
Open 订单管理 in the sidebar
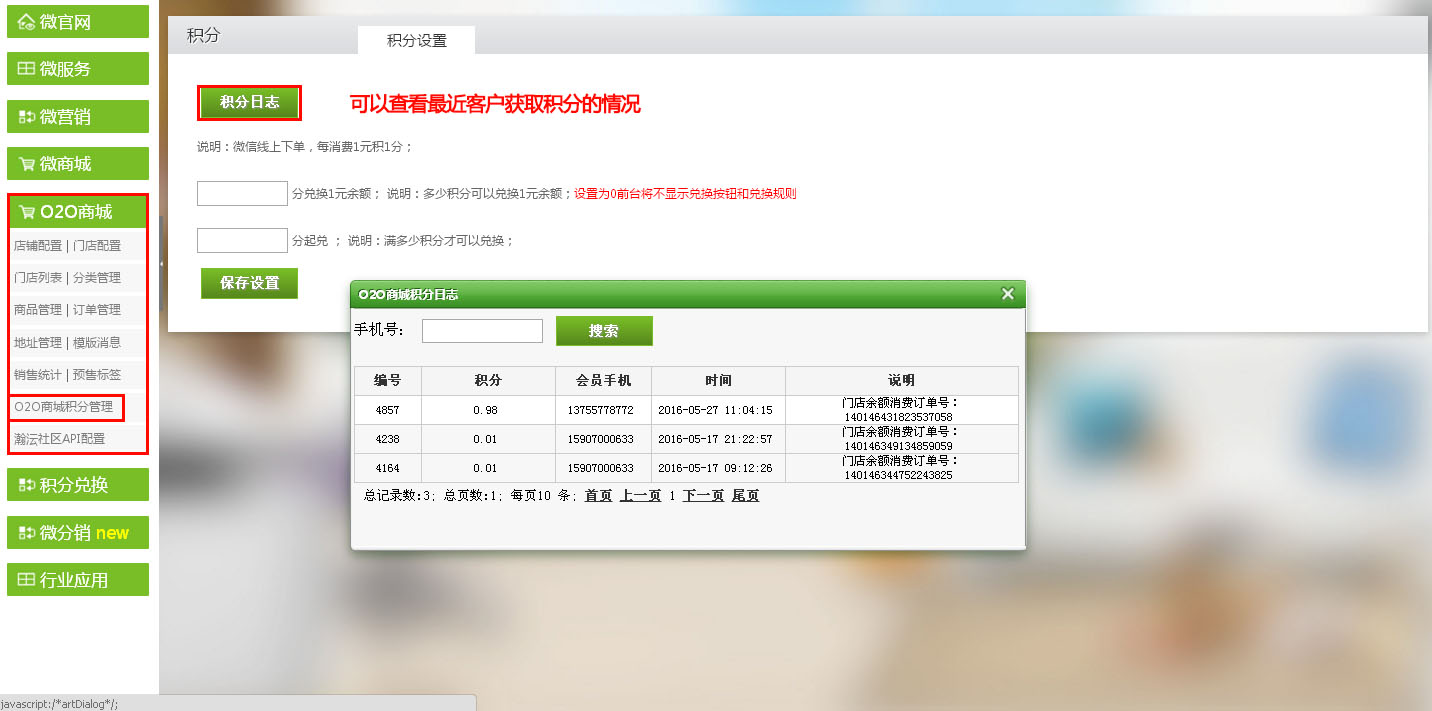97,310
